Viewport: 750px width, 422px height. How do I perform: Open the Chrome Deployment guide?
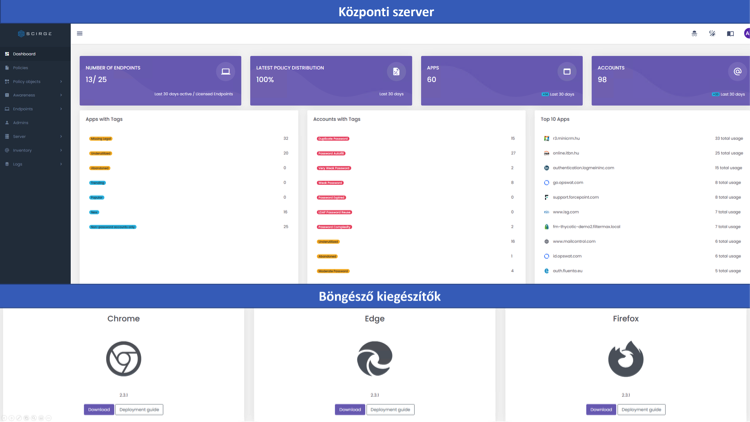(x=139, y=410)
